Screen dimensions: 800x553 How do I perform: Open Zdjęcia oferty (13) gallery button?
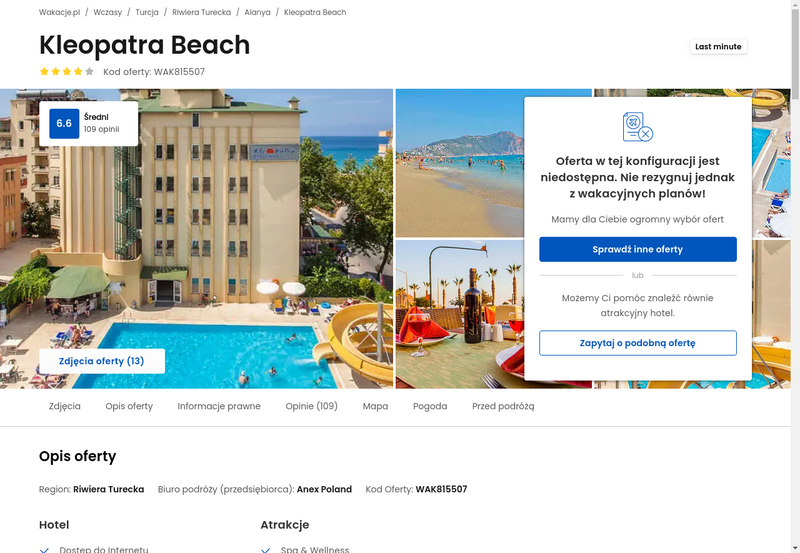pyautogui.click(x=102, y=361)
